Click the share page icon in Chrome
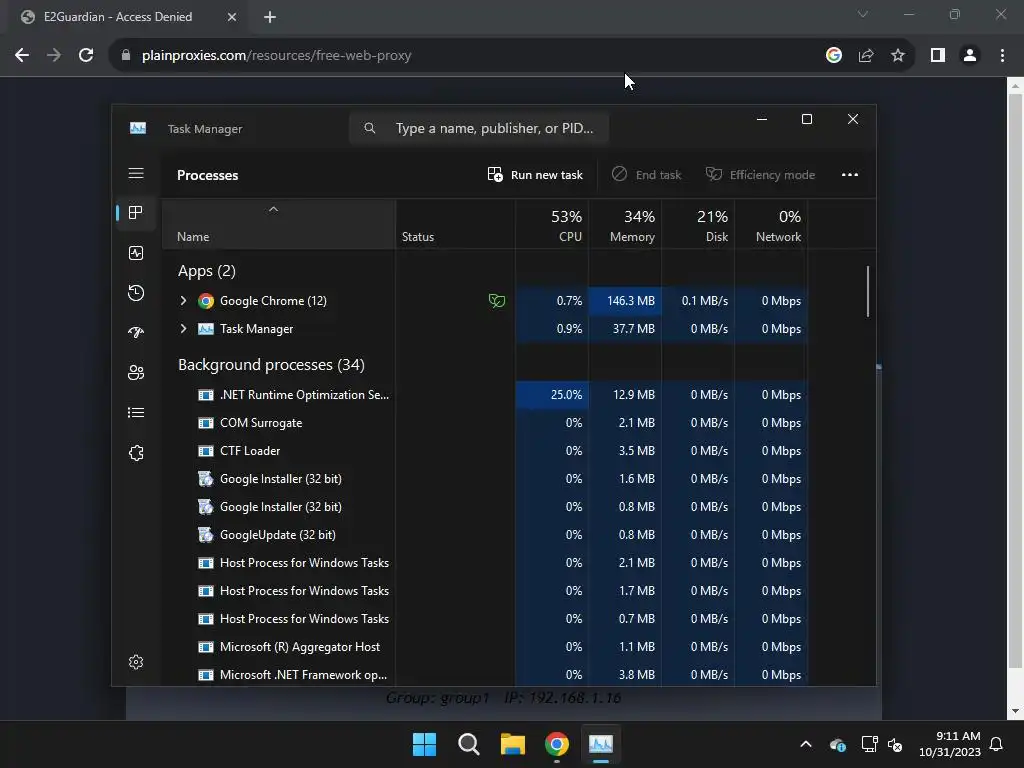 pyautogui.click(x=866, y=56)
